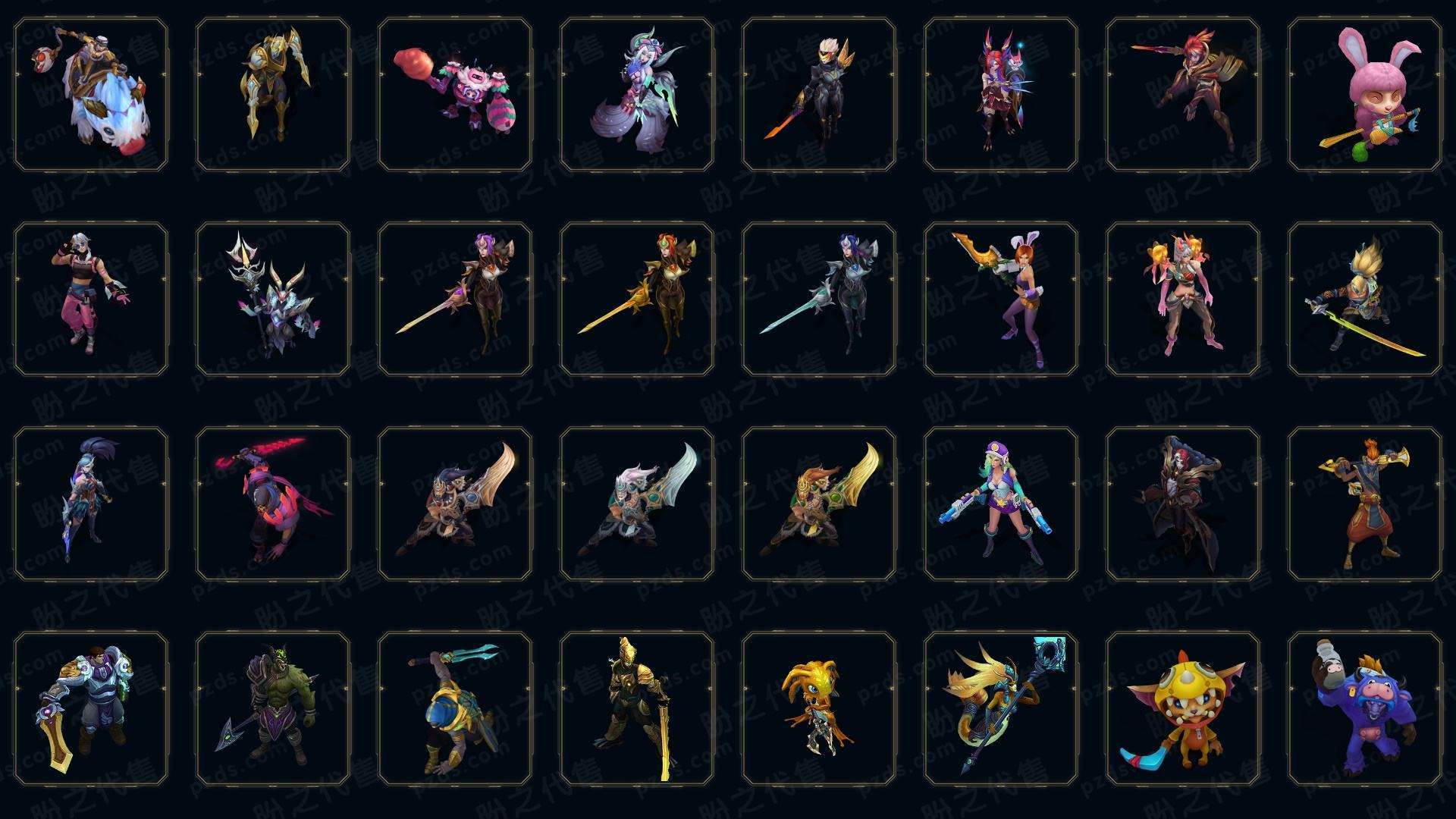The image size is (1456, 819).
Task: Click the yellow dinosaur-costume Gnar skin
Action: tap(1183, 709)
